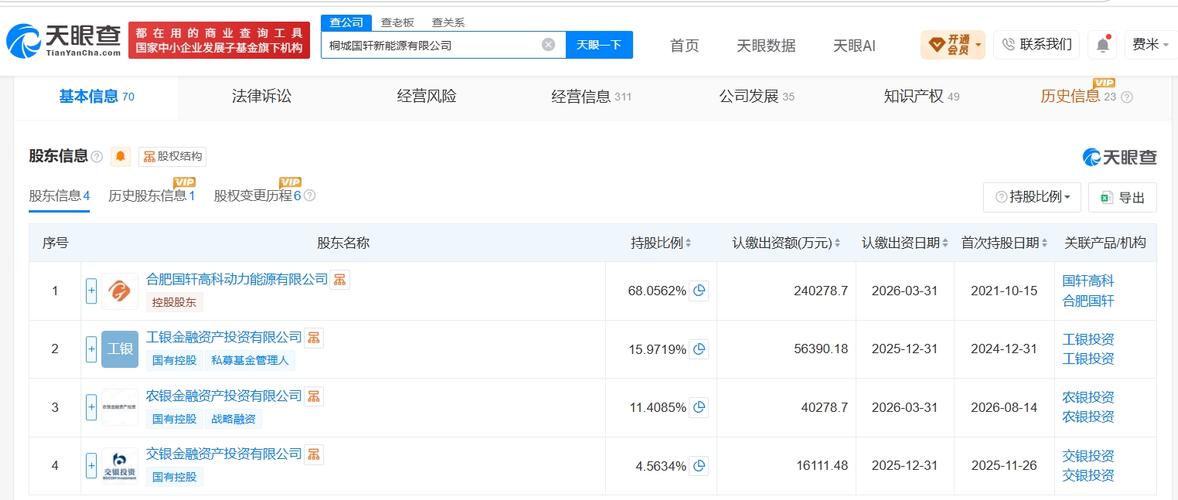Export shareholder table with 导出 button
This screenshot has height=500, width=1178.
click(1122, 197)
